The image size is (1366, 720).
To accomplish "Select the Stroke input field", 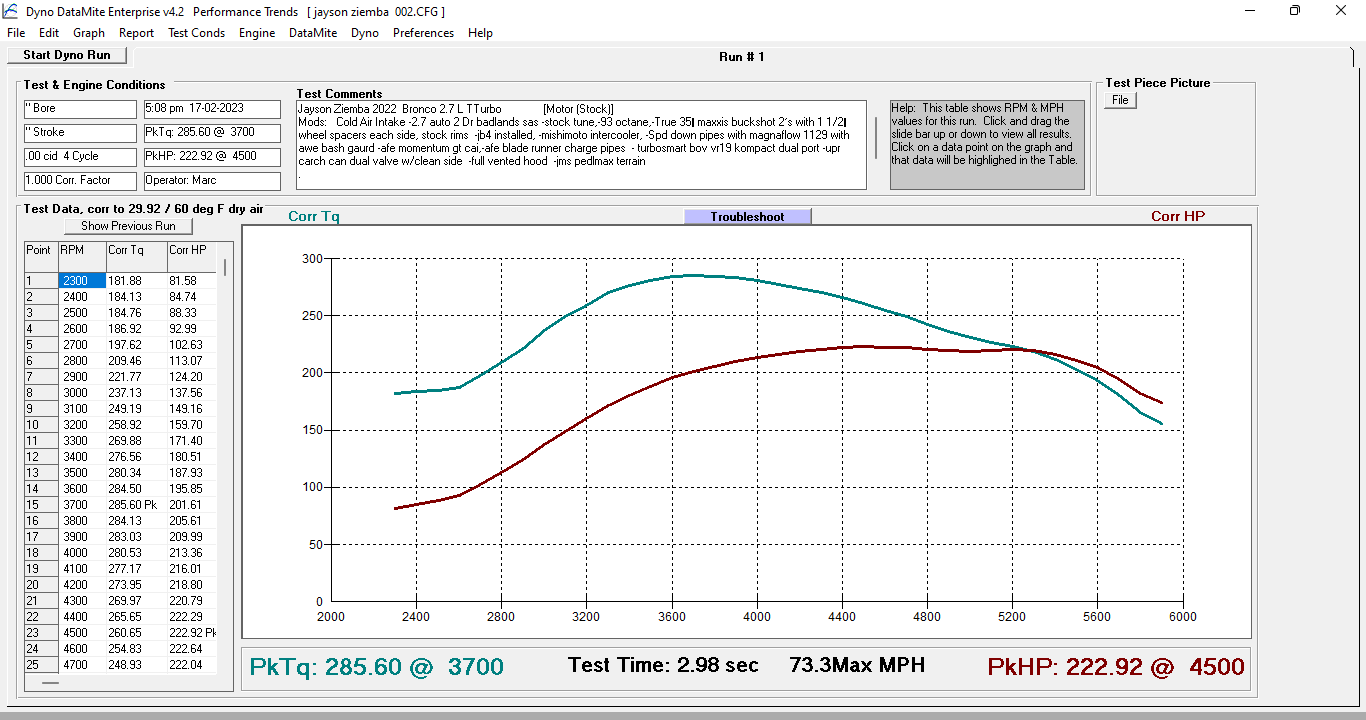I will pyautogui.click(x=80, y=132).
